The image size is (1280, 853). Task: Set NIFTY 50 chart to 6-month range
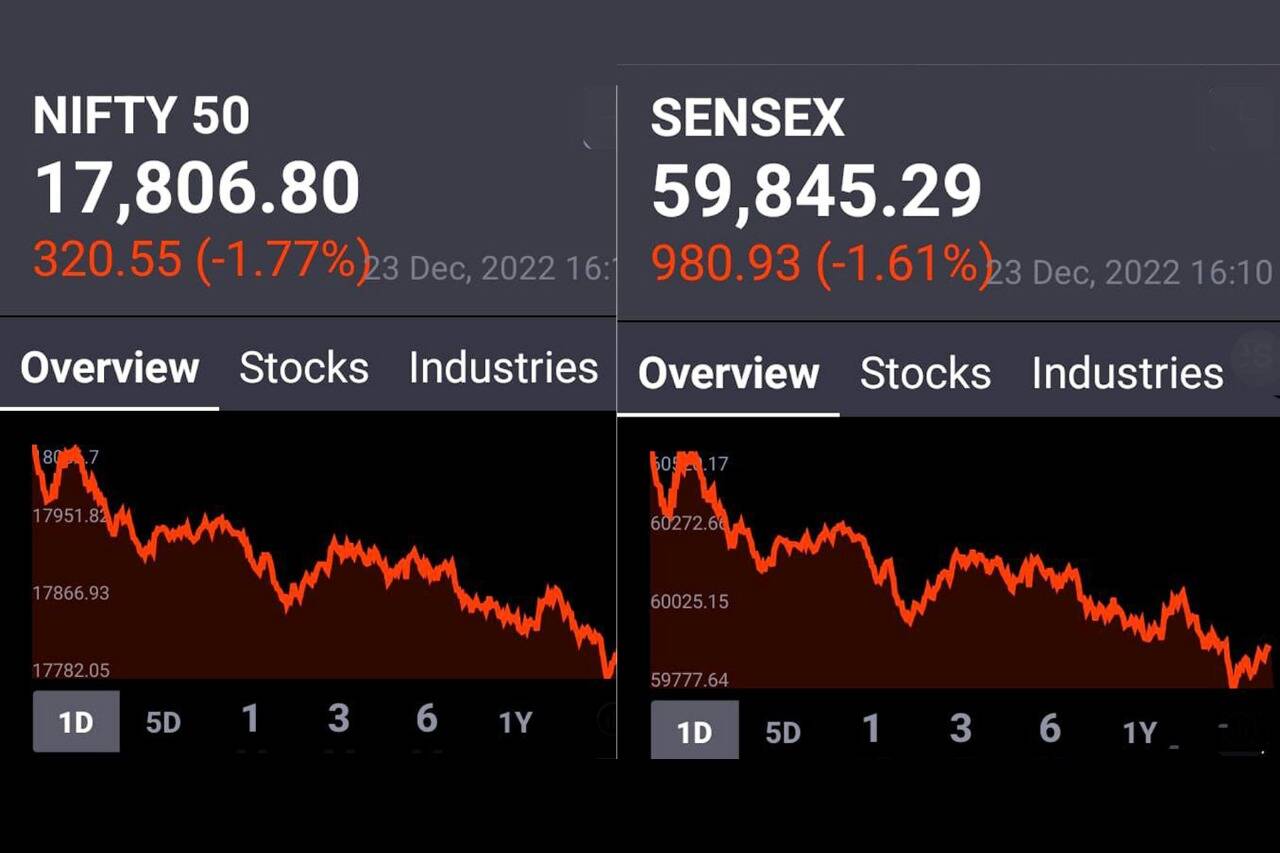(427, 720)
